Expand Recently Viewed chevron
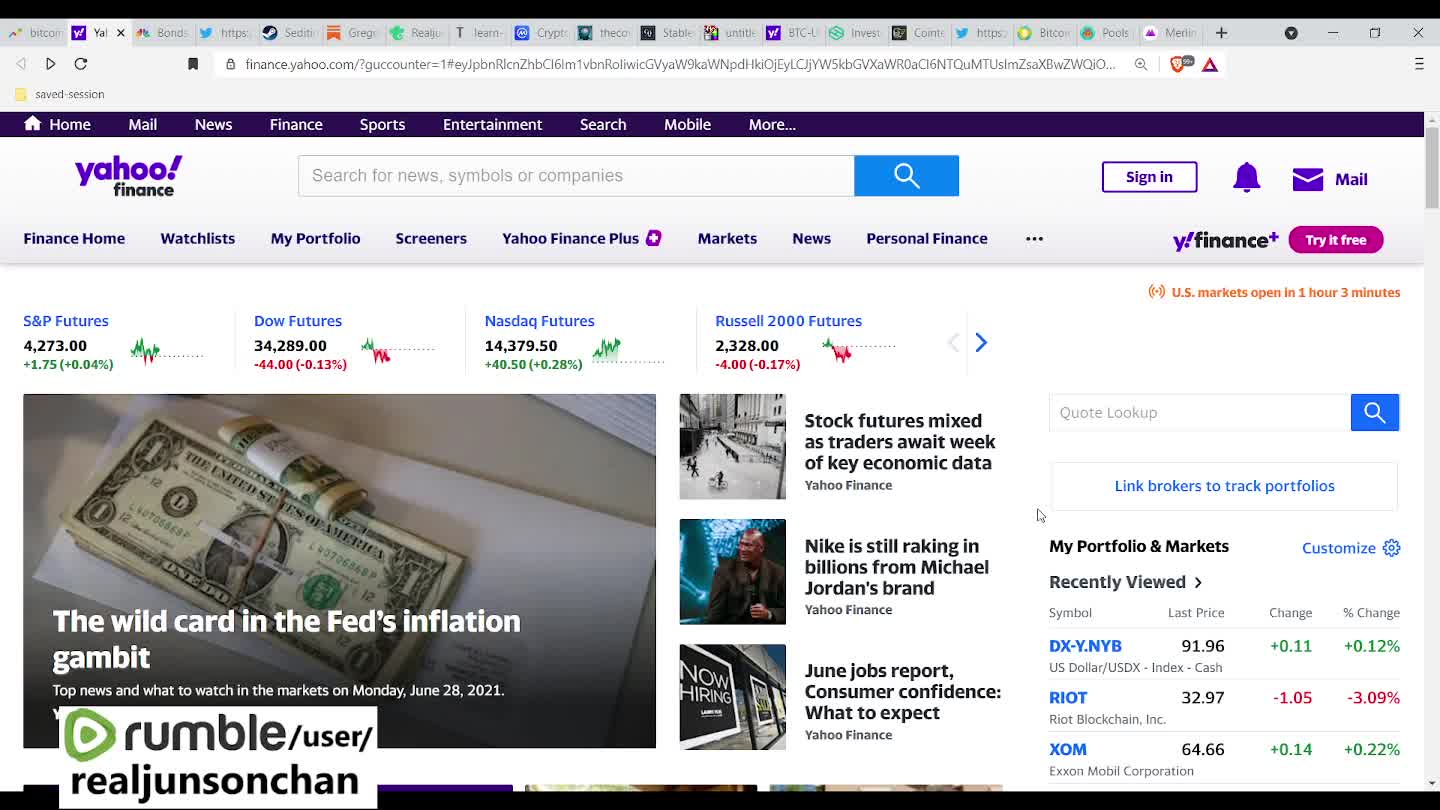The image size is (1440, 810). point(1198,582)
